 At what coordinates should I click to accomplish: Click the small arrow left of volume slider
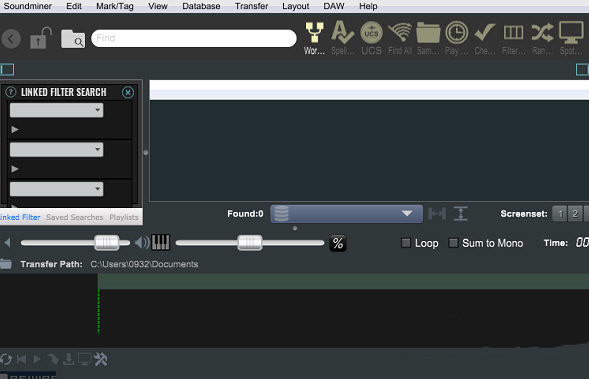[x=7, y=243]
